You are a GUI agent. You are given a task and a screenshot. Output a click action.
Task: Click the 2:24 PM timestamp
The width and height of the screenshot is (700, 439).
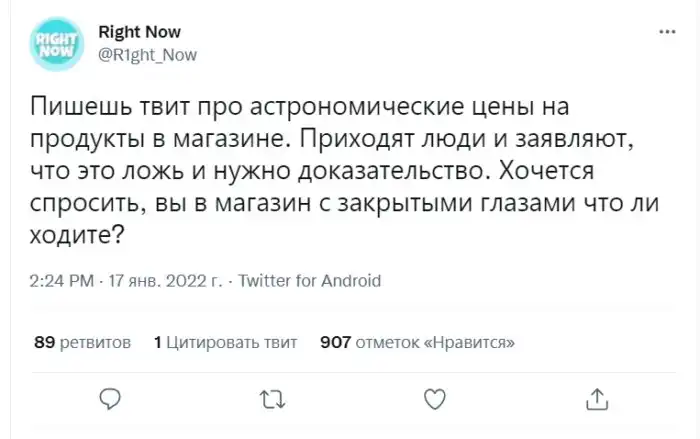coord(64,281)
